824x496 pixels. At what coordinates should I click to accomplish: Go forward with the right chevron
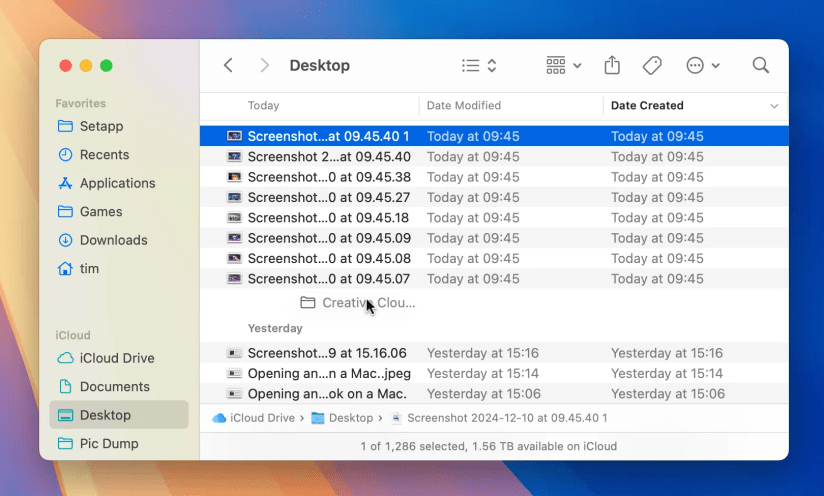pyautogui.click(x=264, y=65)
